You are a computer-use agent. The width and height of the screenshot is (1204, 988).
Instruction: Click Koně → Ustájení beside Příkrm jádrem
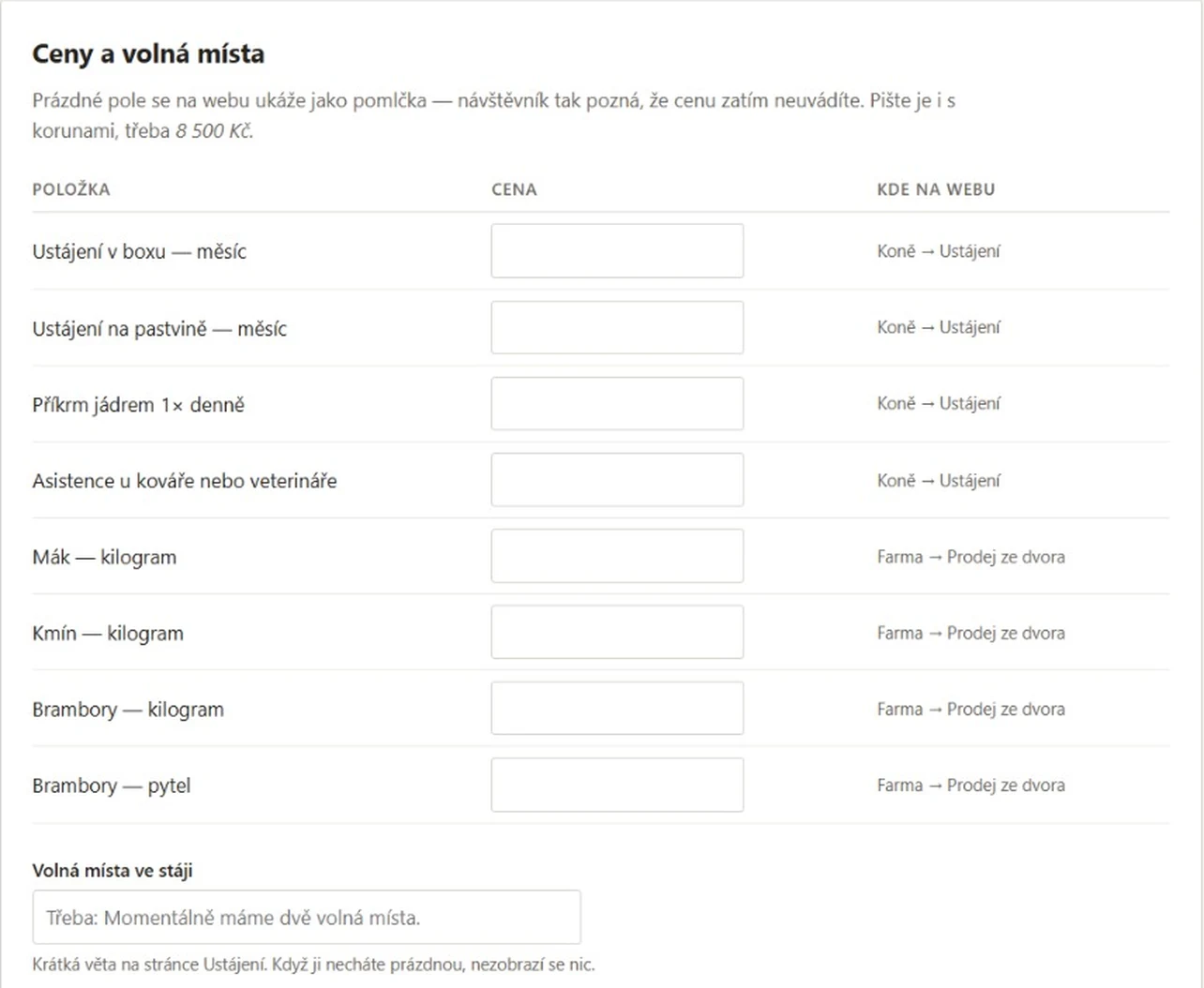[939, 403]
